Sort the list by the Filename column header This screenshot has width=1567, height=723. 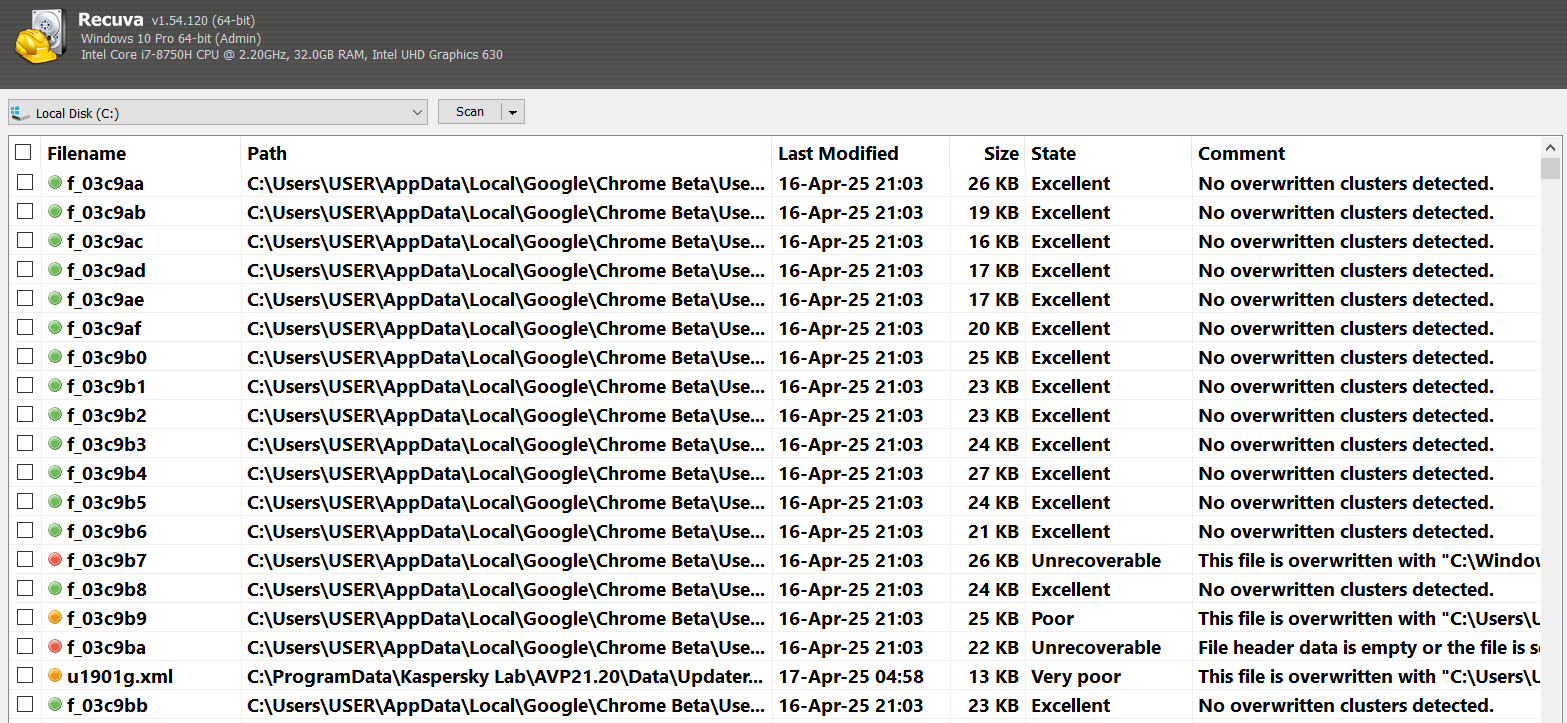click(x=87, y=153)
